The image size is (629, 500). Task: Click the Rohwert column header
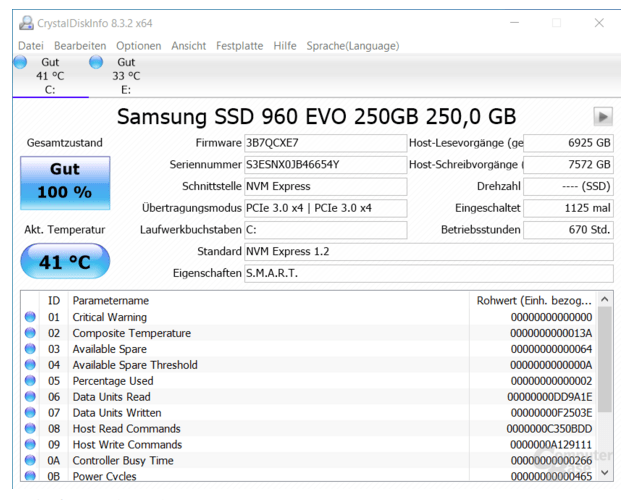tap(534, 301)
